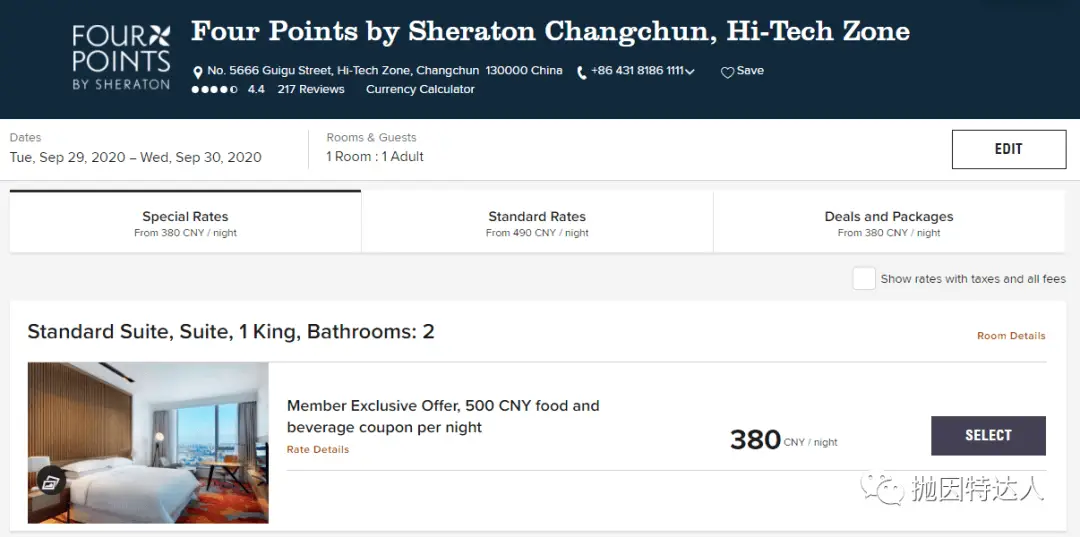Open the 217 Reviews link

(x=311, y=90)
